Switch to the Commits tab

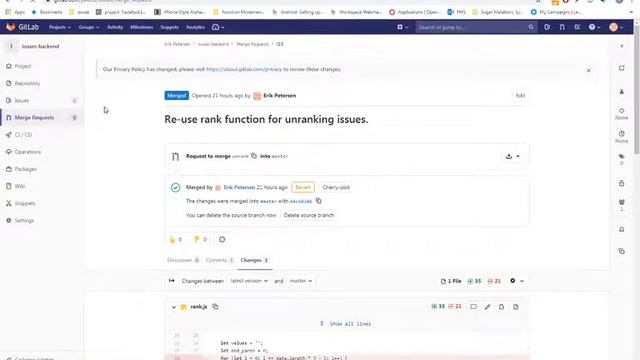click(220, 260)
